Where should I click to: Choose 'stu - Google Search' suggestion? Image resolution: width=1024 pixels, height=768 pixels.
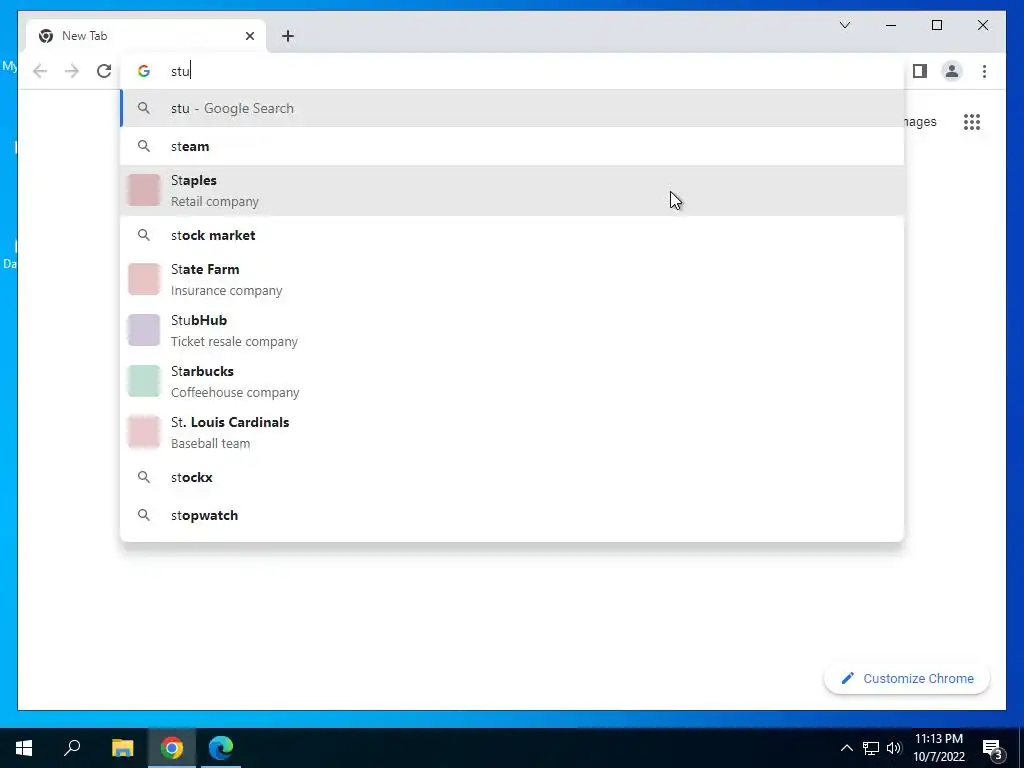[512, 108]
